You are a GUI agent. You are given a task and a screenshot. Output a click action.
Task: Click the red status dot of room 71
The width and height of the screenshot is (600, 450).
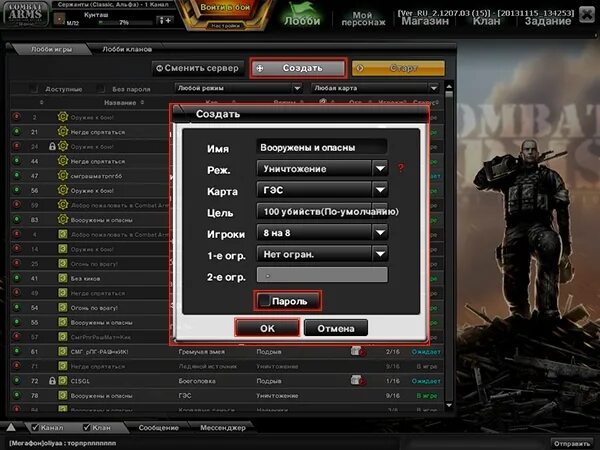click(16, 365)
